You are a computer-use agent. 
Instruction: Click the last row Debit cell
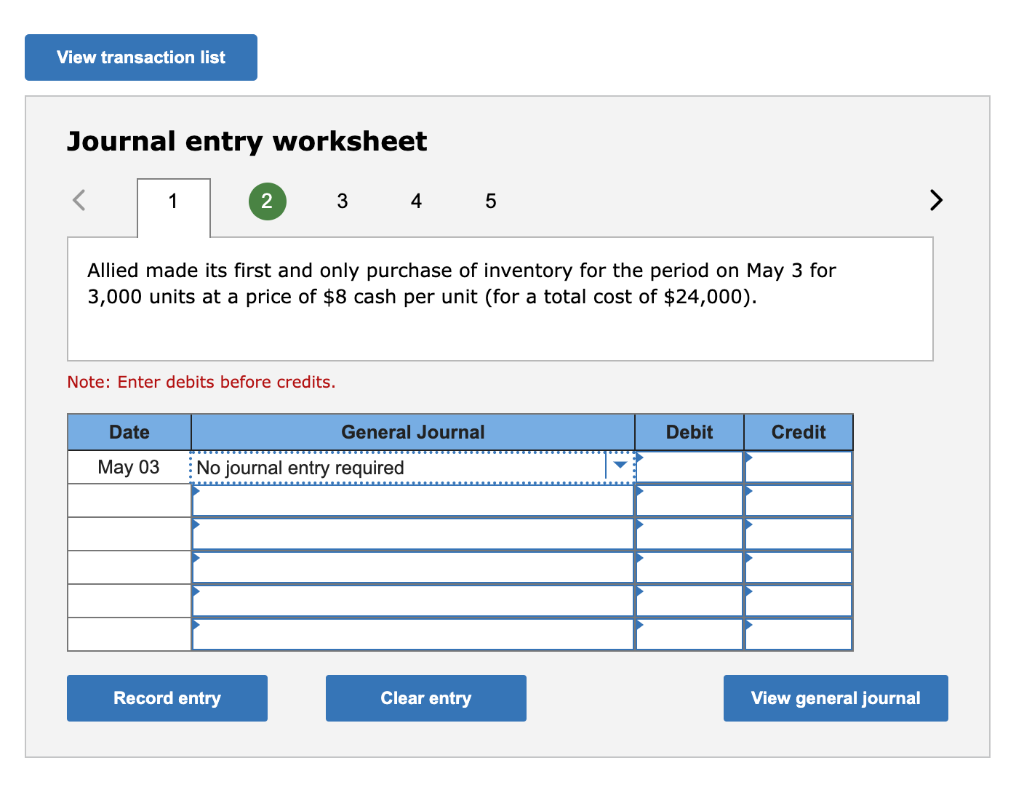pyautogui.click(x=689, y=634)
